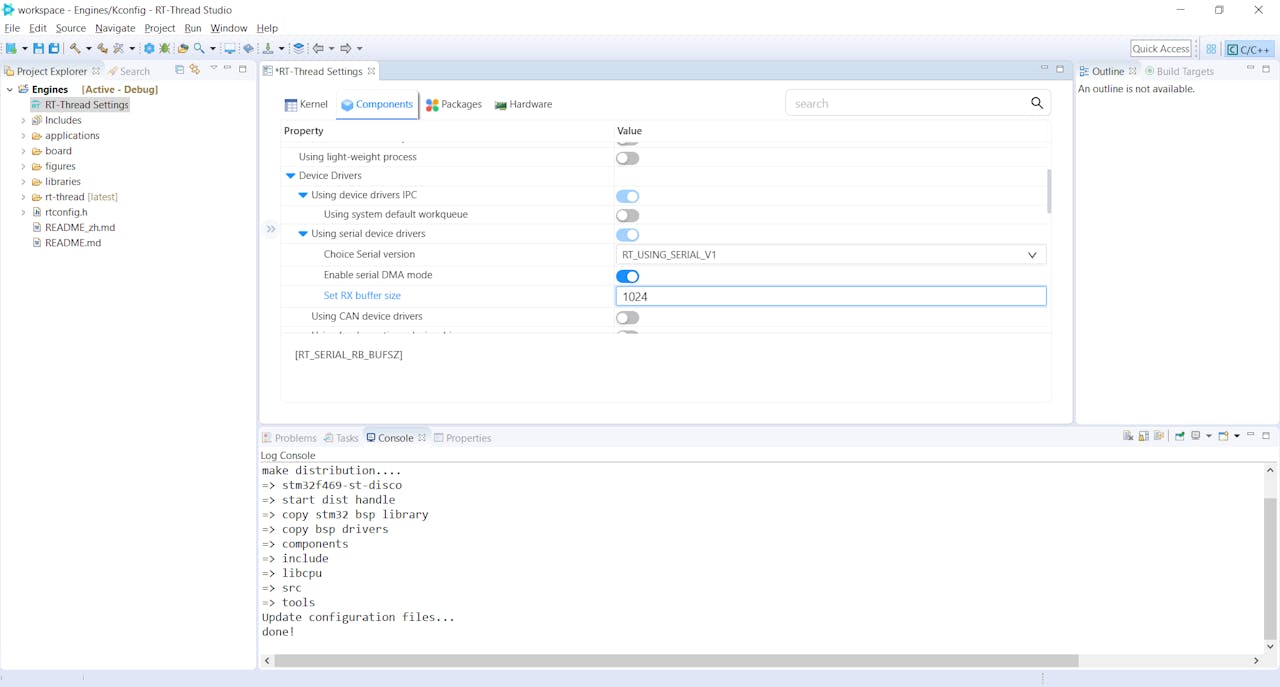Open the Navigate menu

point(115,28)
